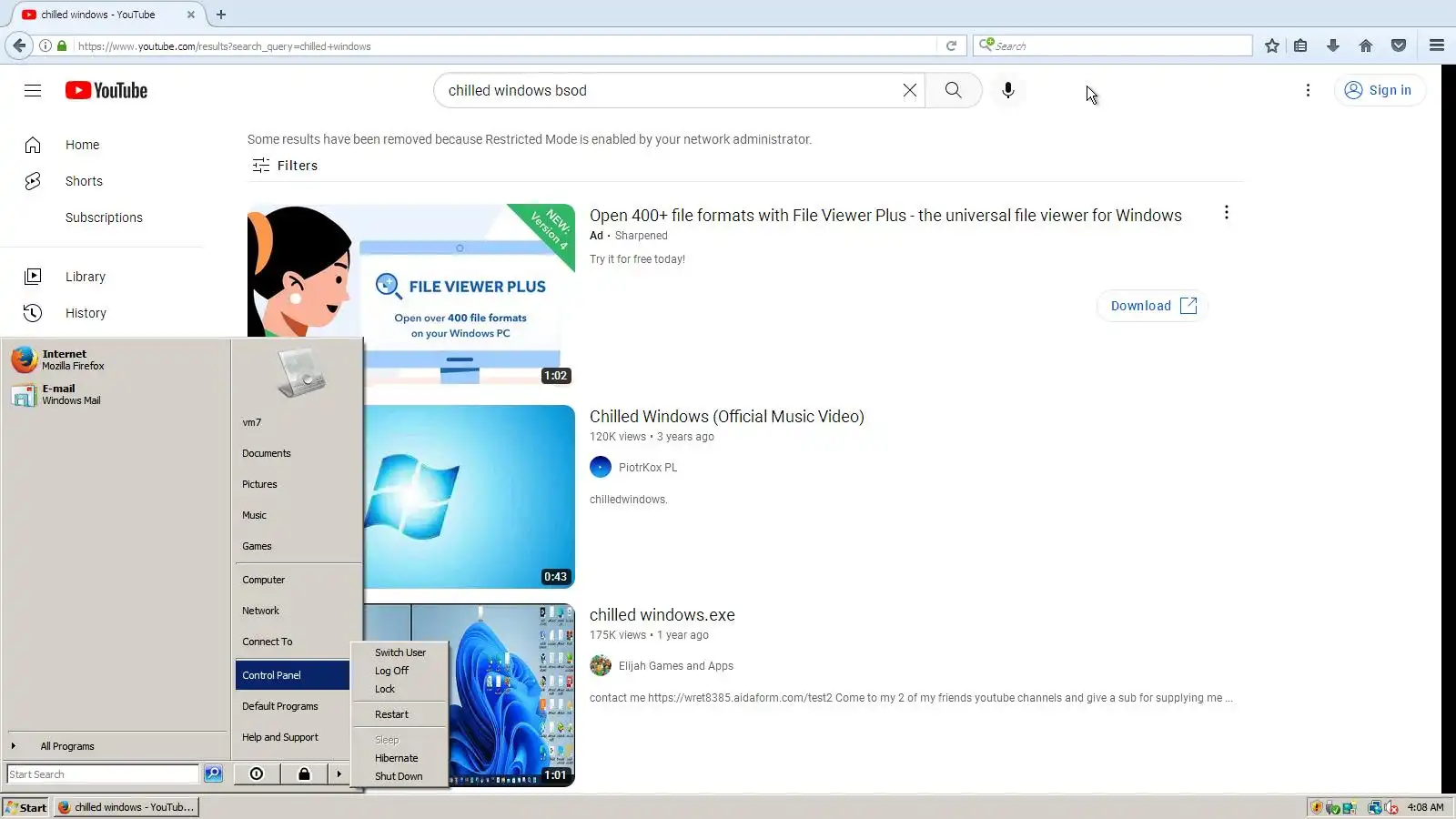Open the Elijah Games and Apps channel name
1456x819 pixels.
tap(676, 666)
